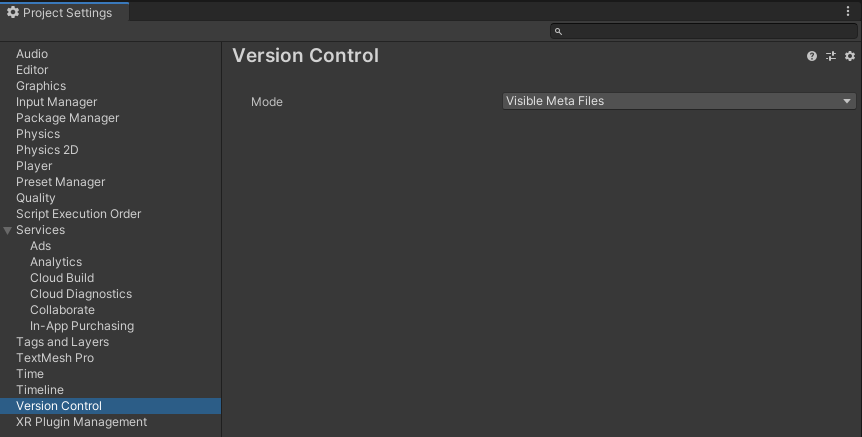
Task: Open In-App Purchasing service settings
Action: [x=82, y=326]
